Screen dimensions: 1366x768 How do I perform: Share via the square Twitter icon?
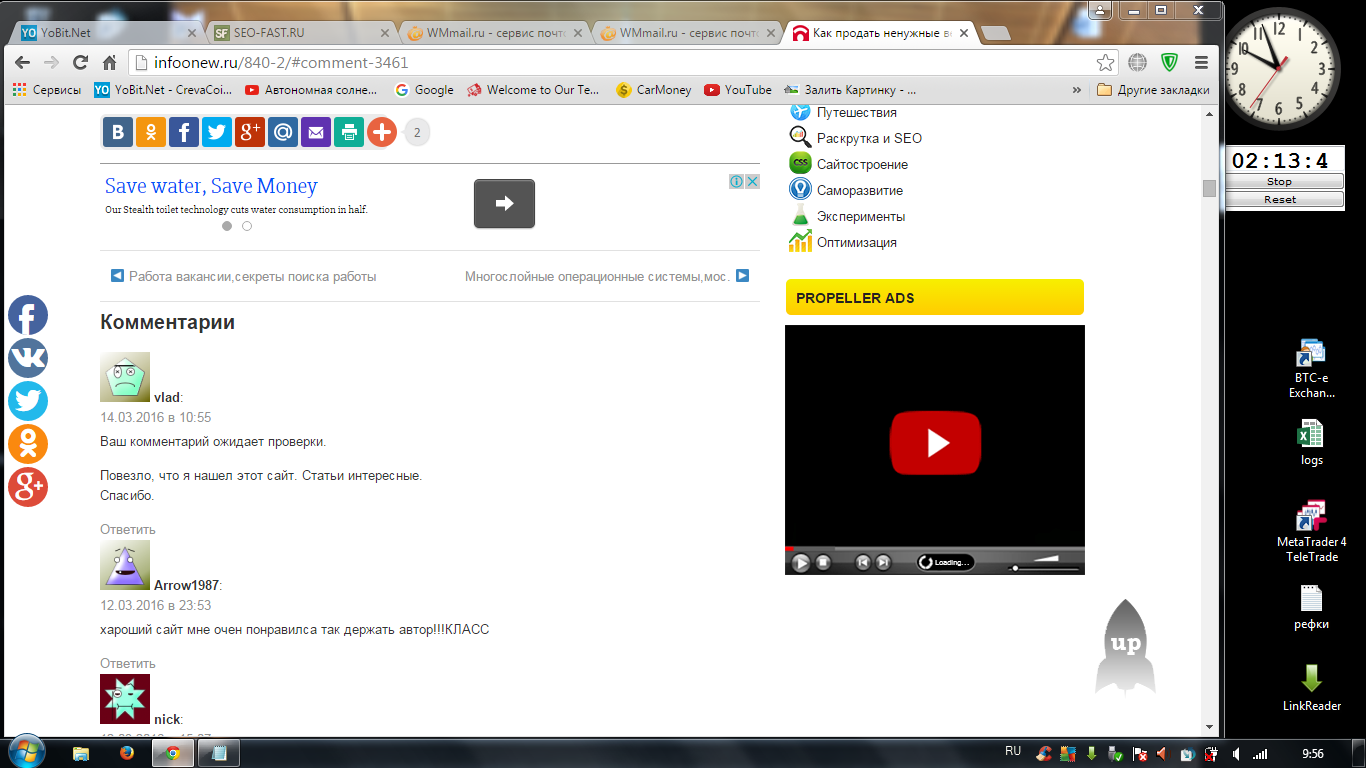click(x=217, y=132)
